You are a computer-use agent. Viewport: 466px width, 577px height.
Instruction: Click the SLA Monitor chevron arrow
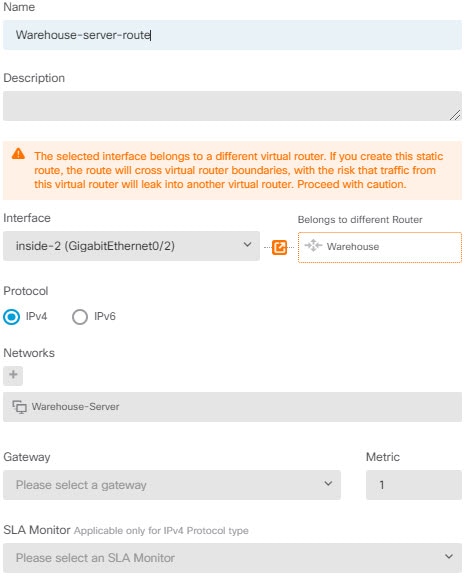[x=449, y=556]
